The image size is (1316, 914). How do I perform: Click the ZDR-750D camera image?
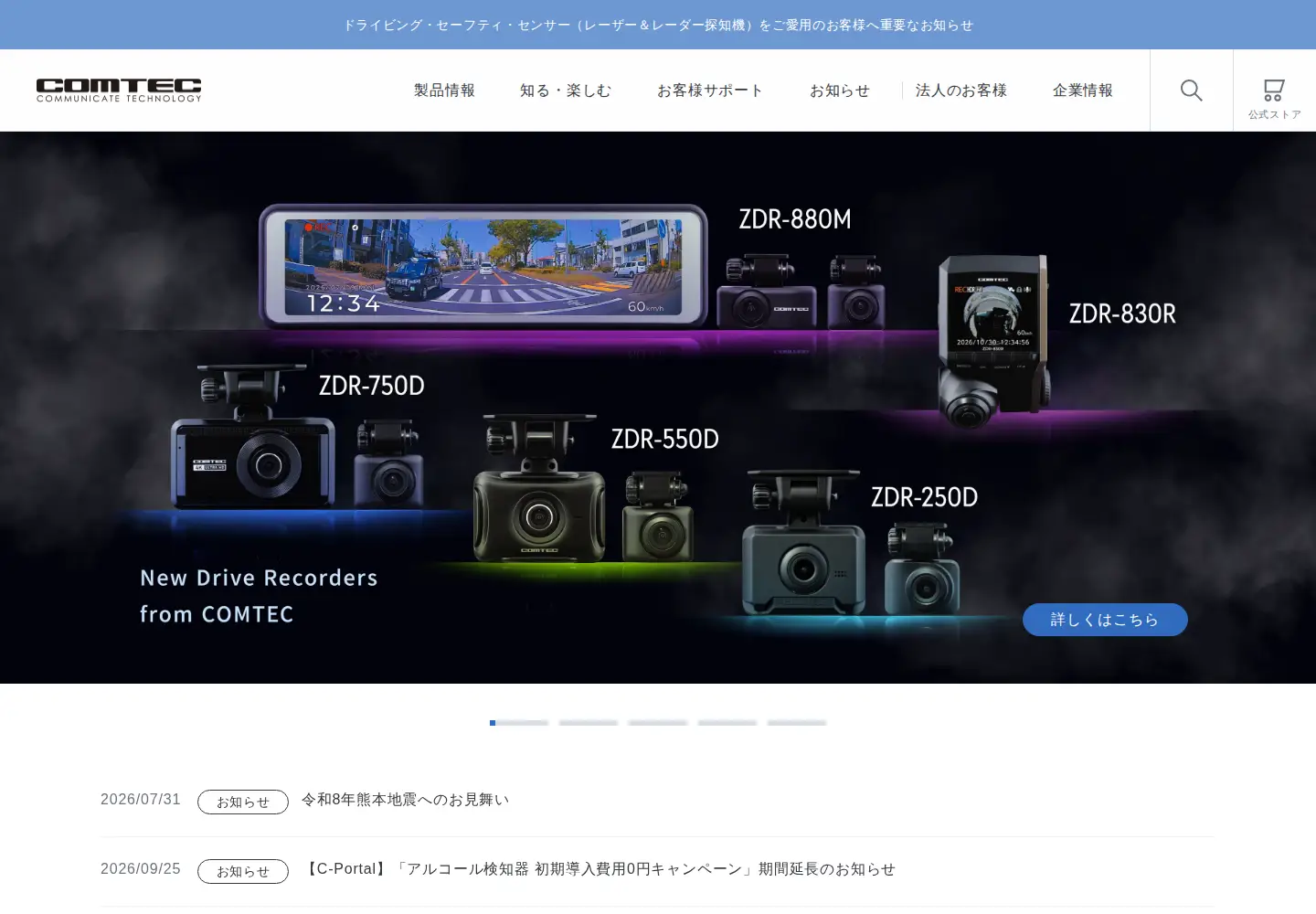[253, 437]
